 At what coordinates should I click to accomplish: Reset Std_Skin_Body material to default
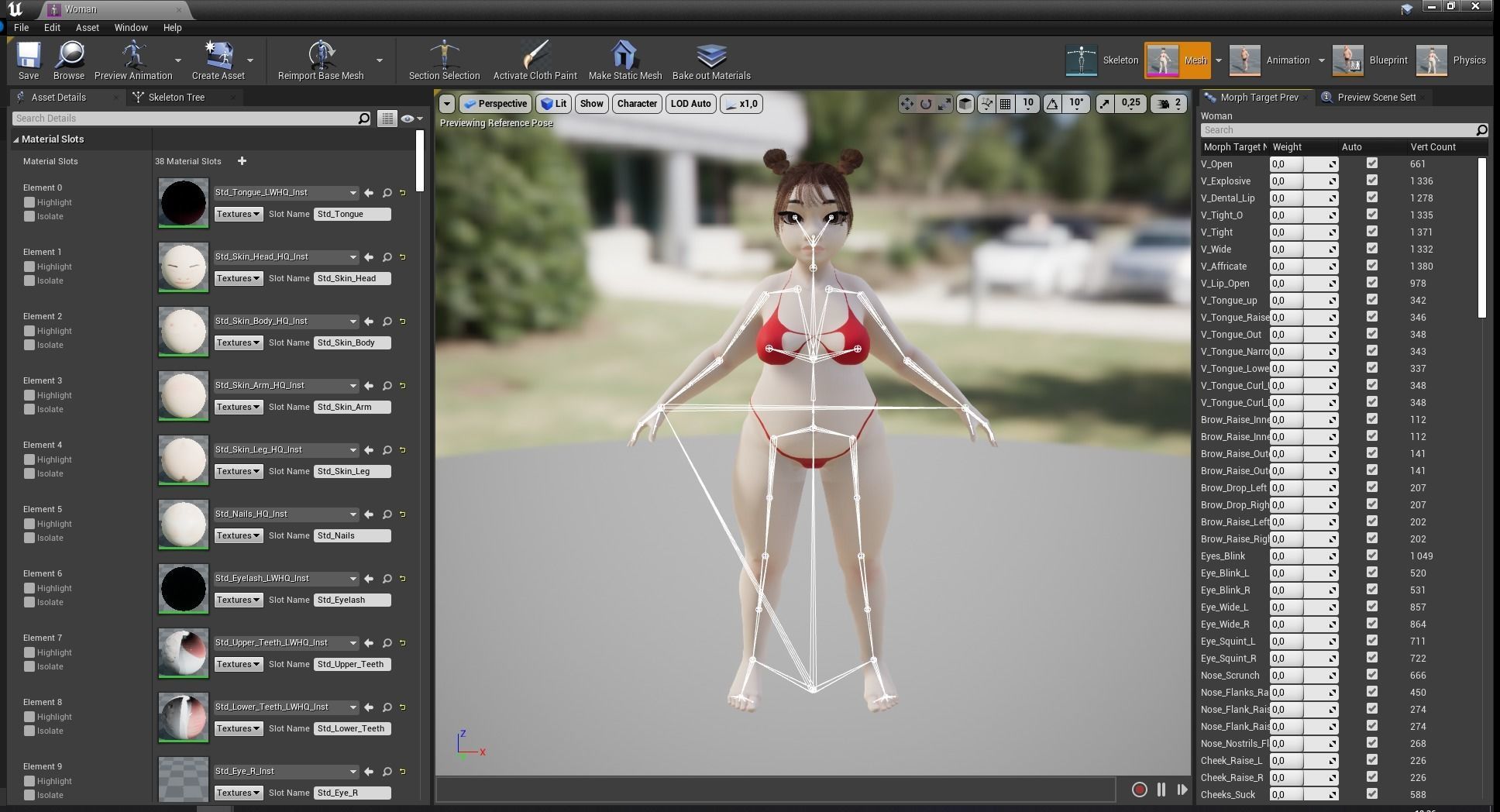point(403,322)
